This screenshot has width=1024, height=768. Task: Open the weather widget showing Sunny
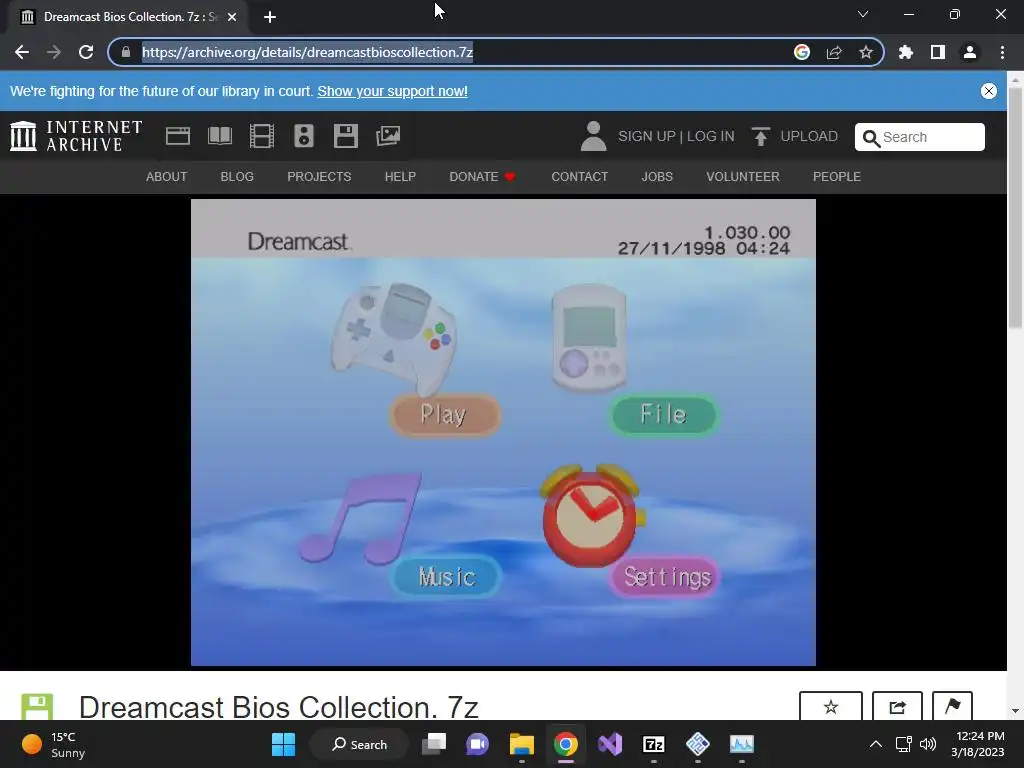tap(54, 744)
